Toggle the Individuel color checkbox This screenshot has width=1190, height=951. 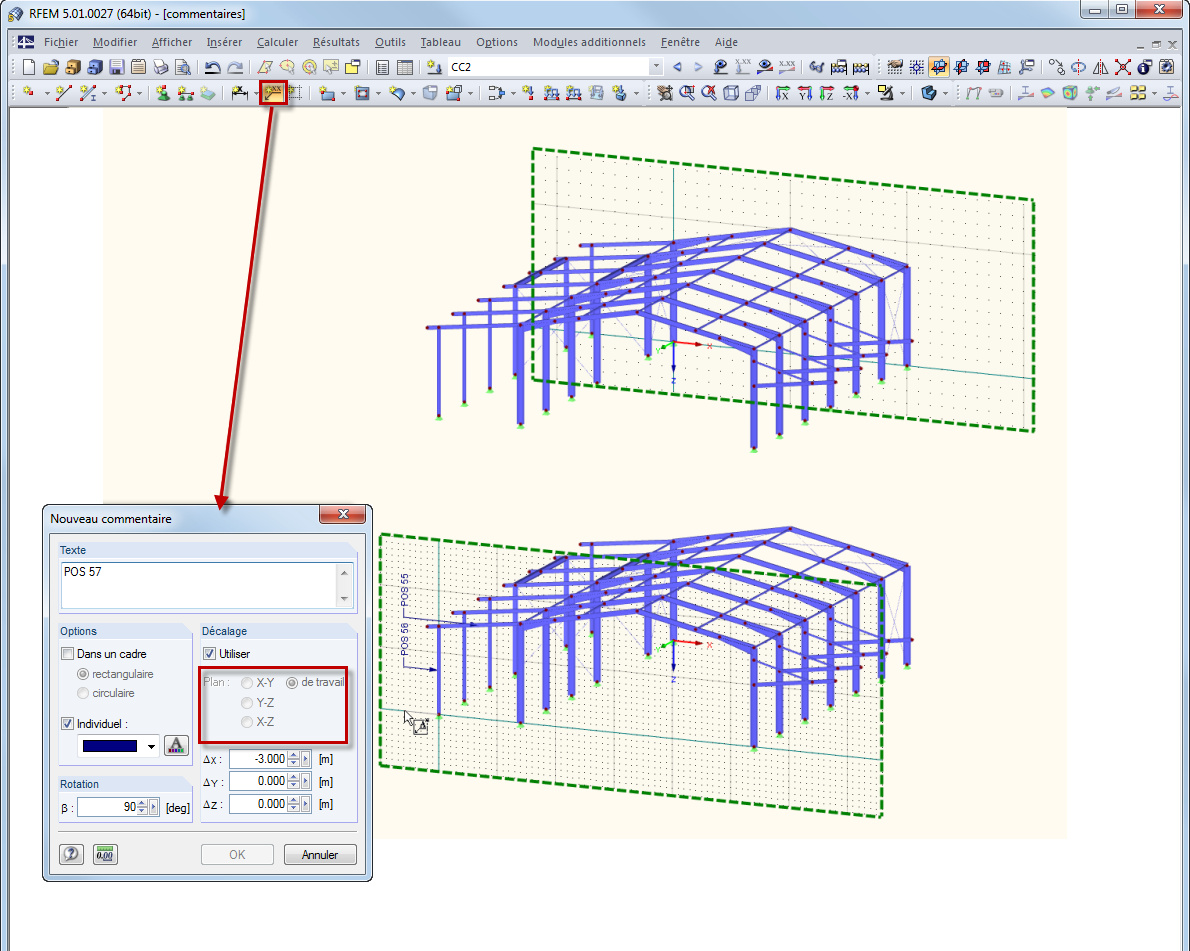[68, 724]
